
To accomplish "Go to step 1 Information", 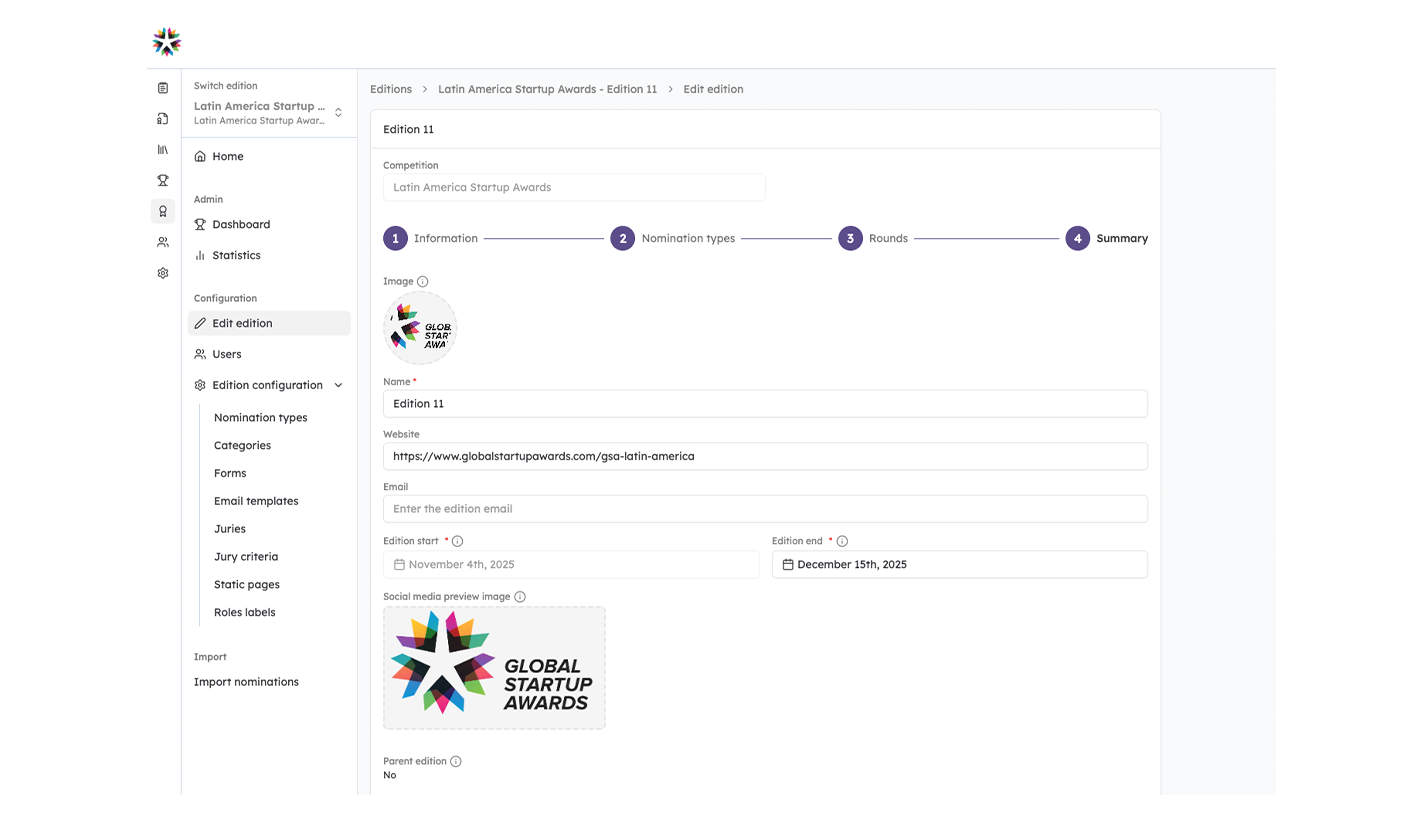I will pos(431,239).
